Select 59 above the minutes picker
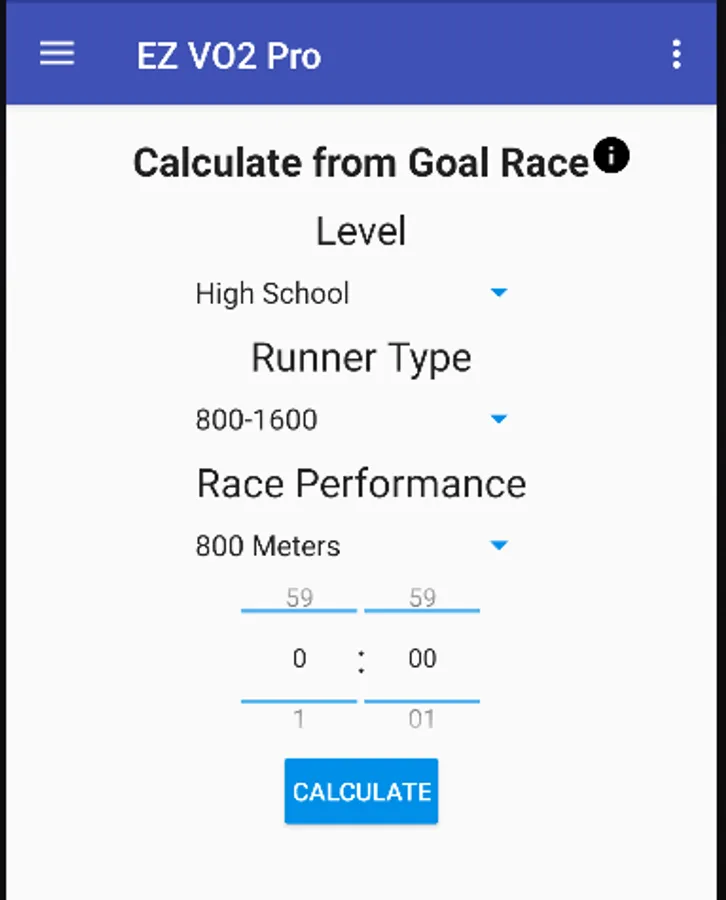The height and width of the screenshot is (900, 726). point(299,598)
